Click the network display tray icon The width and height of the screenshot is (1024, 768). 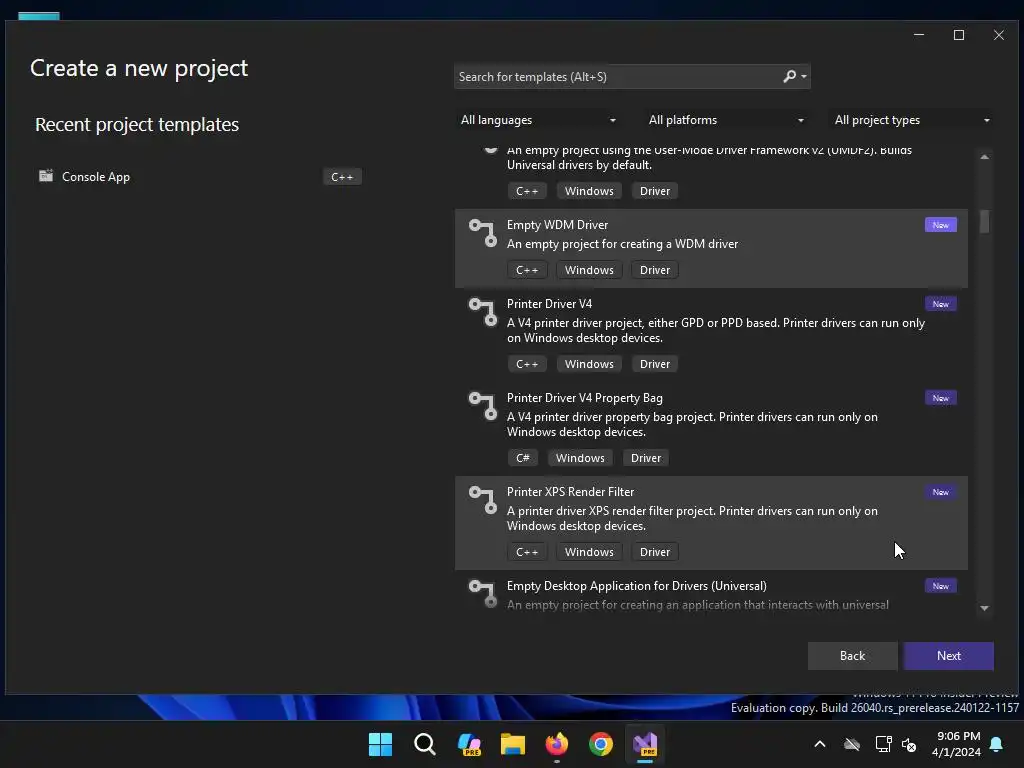(883, 744)
